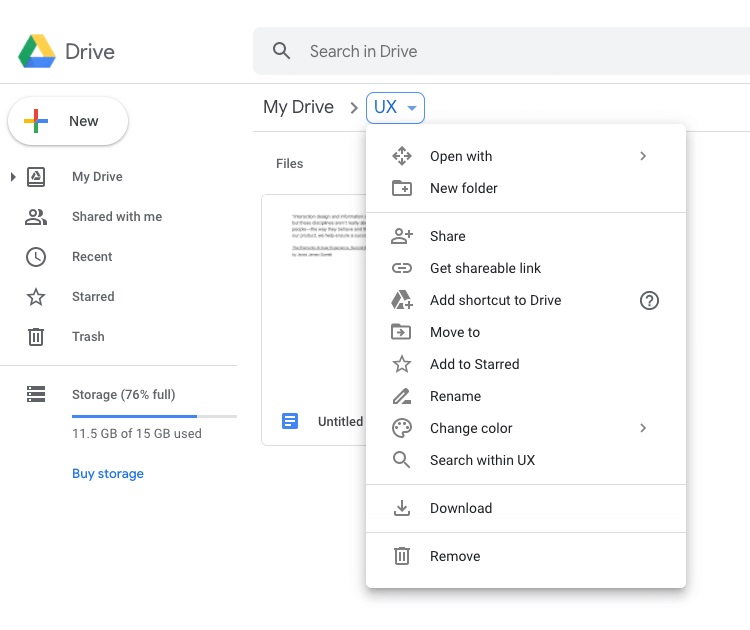750x630 pixels.
Task: Select Get shareable link option
Action: pos(485,268)
